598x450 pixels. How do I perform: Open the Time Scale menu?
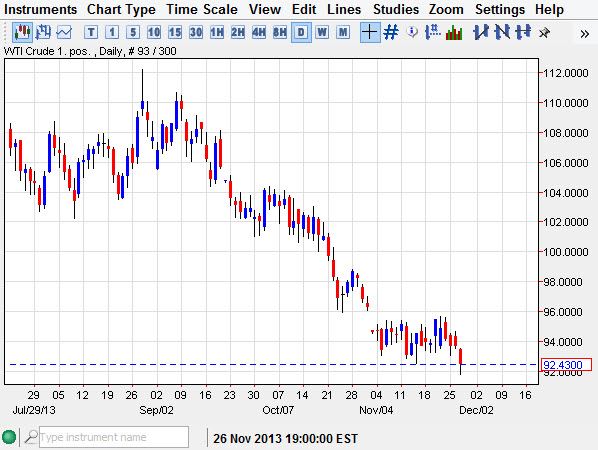202,9
